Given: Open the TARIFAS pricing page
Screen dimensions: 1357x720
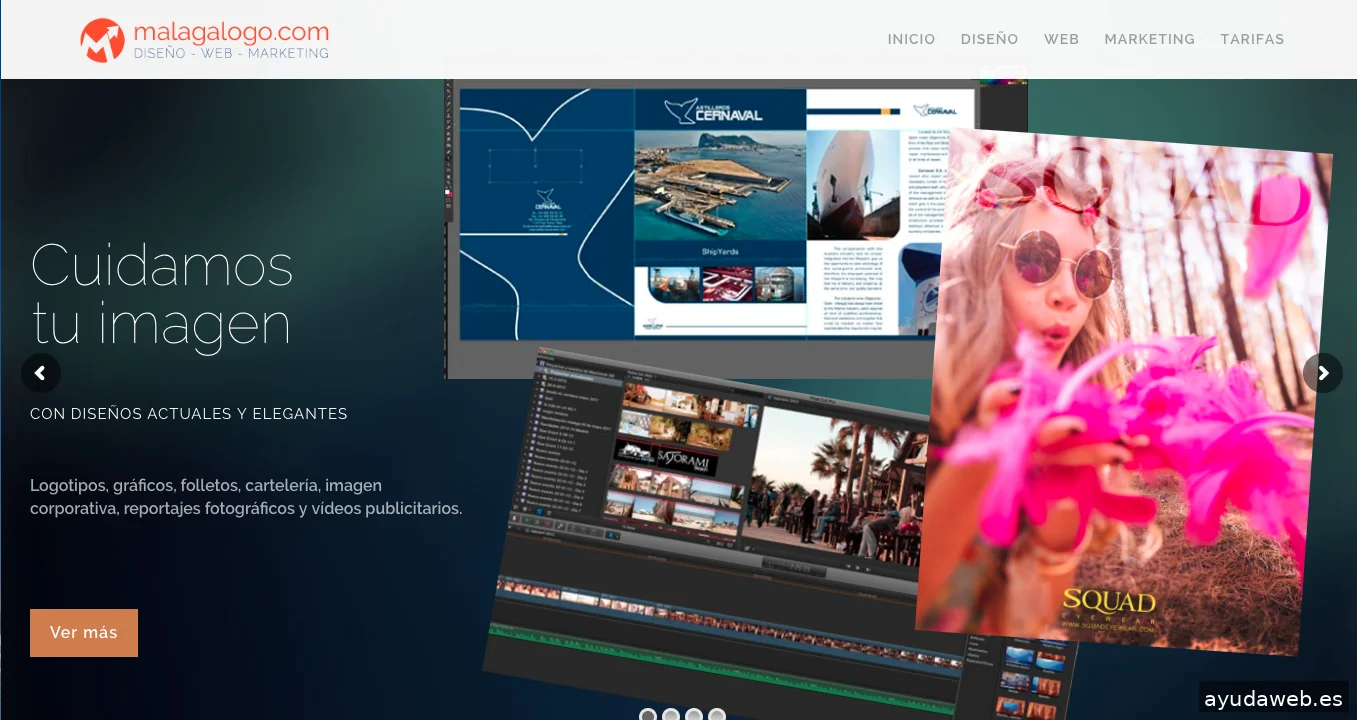Looking at the screenshot, I should [x=1252, y=39].
